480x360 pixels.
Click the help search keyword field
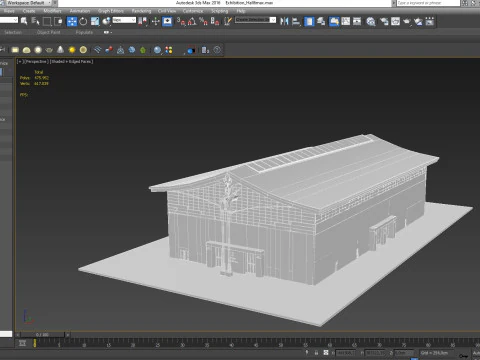pos(428,3)
